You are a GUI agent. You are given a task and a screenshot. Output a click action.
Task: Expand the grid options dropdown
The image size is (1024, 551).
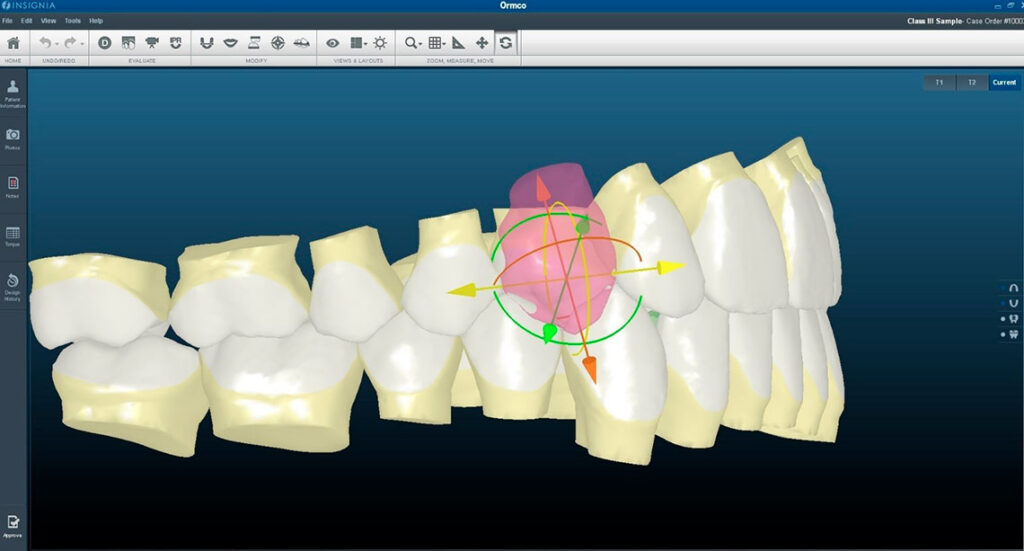[x=437, y=43]
